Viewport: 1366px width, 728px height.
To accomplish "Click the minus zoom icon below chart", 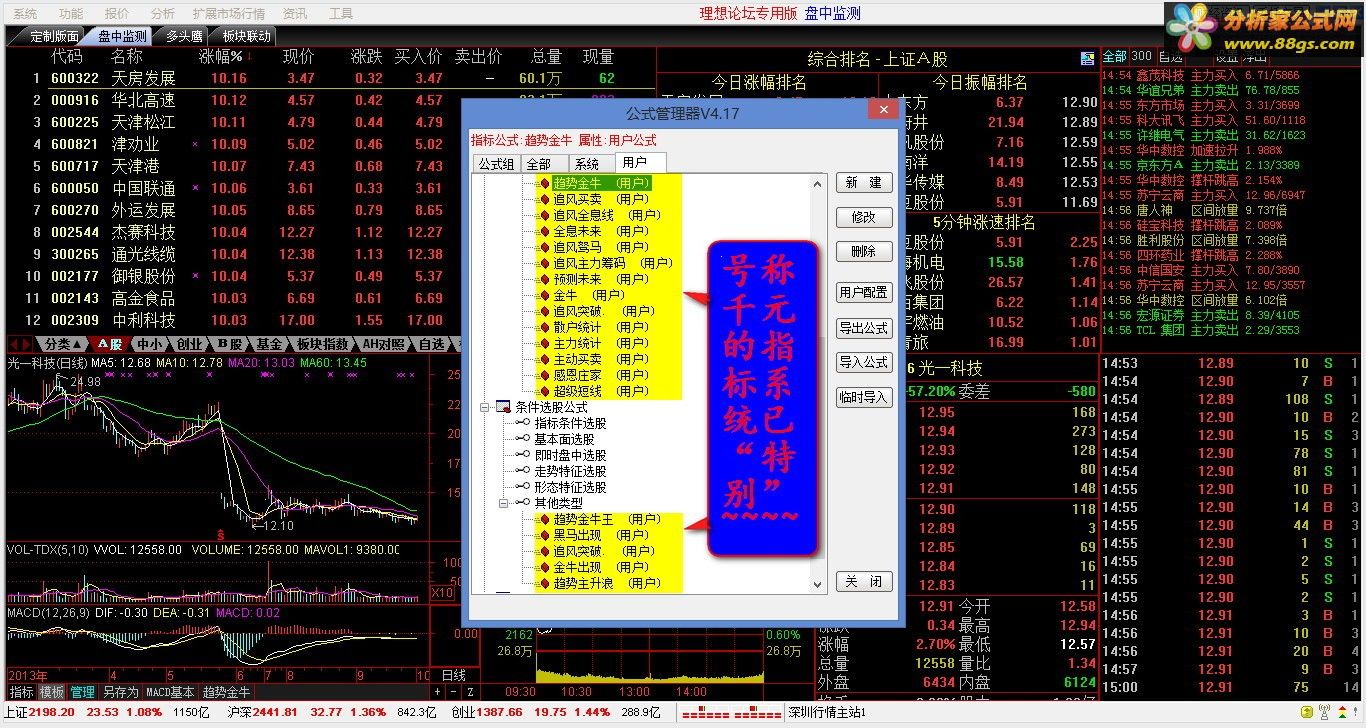I will click(454, 692).
